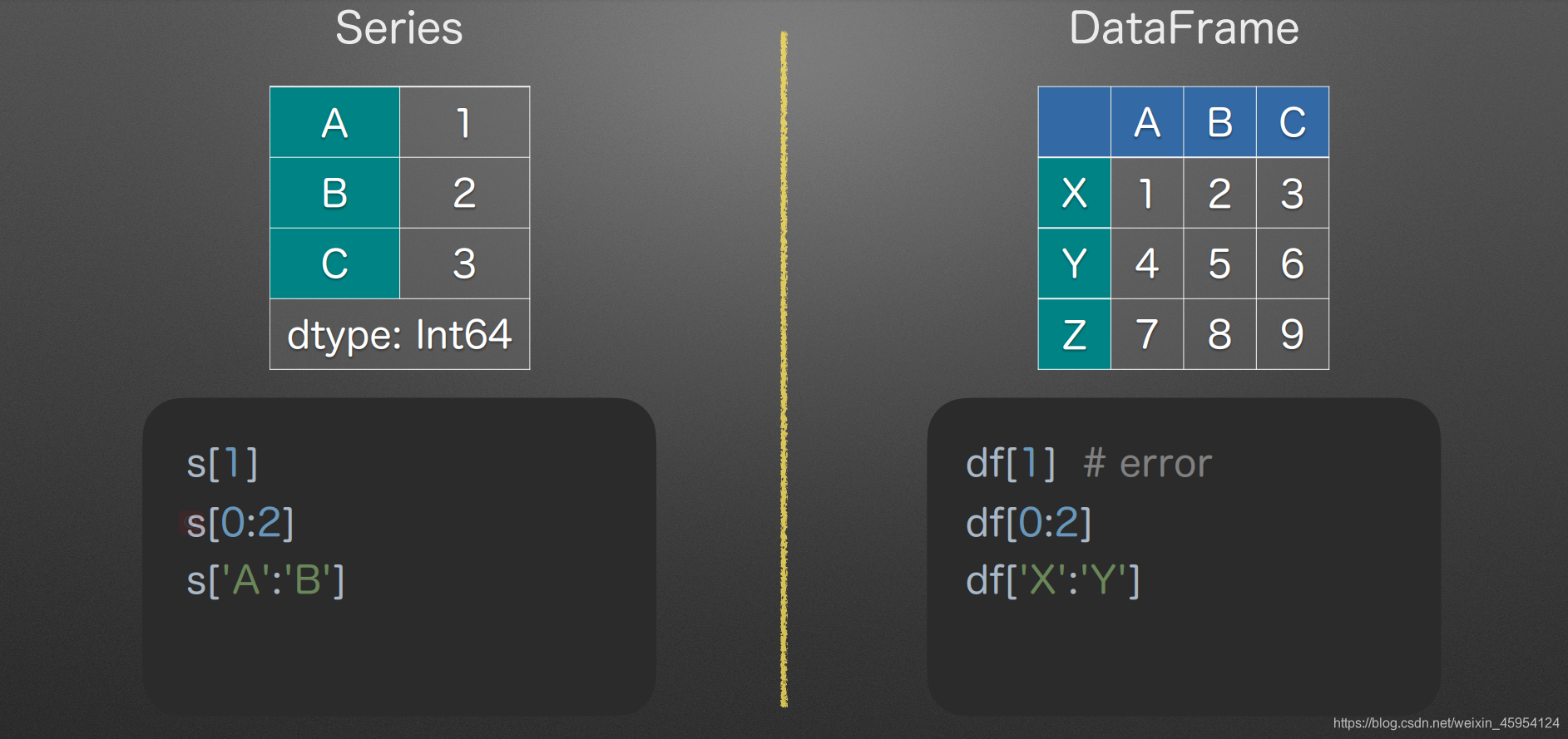Image resolution: width=1568 pixels, height=739 pixels.
Task: Click cell value 1 in DataFrame row X
Action: [x=1147, y=193]
